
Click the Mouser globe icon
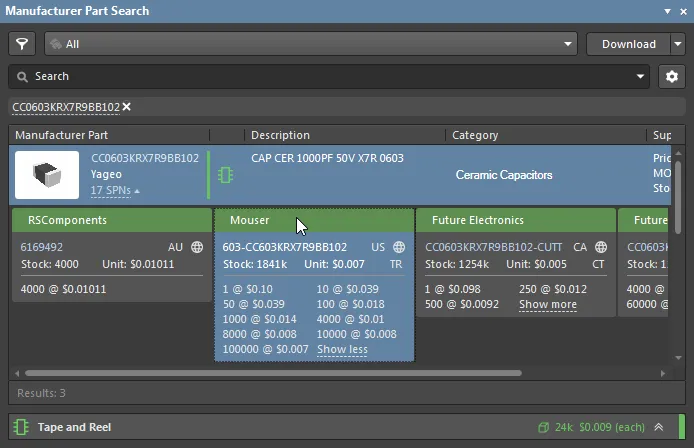(399, 247)
